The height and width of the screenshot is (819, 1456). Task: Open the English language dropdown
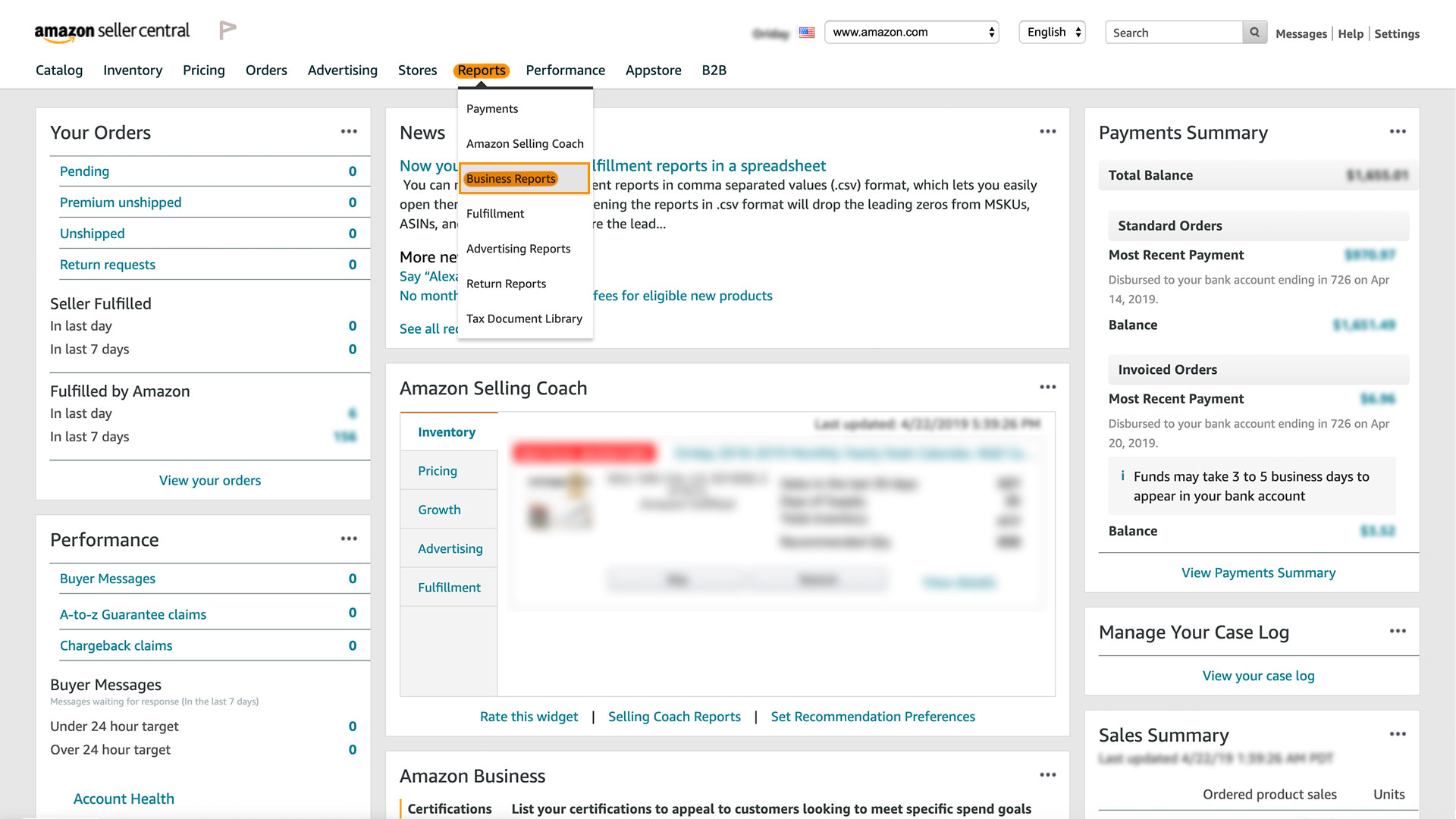pyautogui.click(x=1053, y=32)
